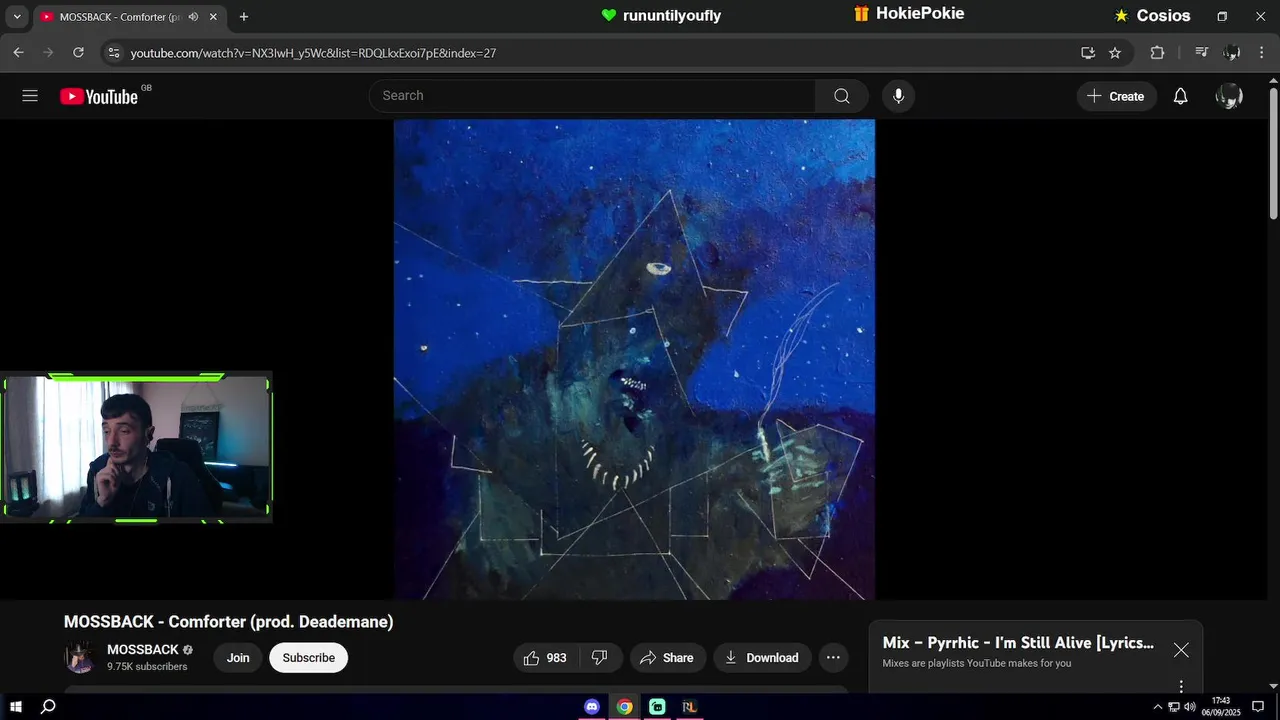Open Chrome extensions puzzle icon
The image size is (1280, 720).
pyautogui.click(x=1158, y=53)
